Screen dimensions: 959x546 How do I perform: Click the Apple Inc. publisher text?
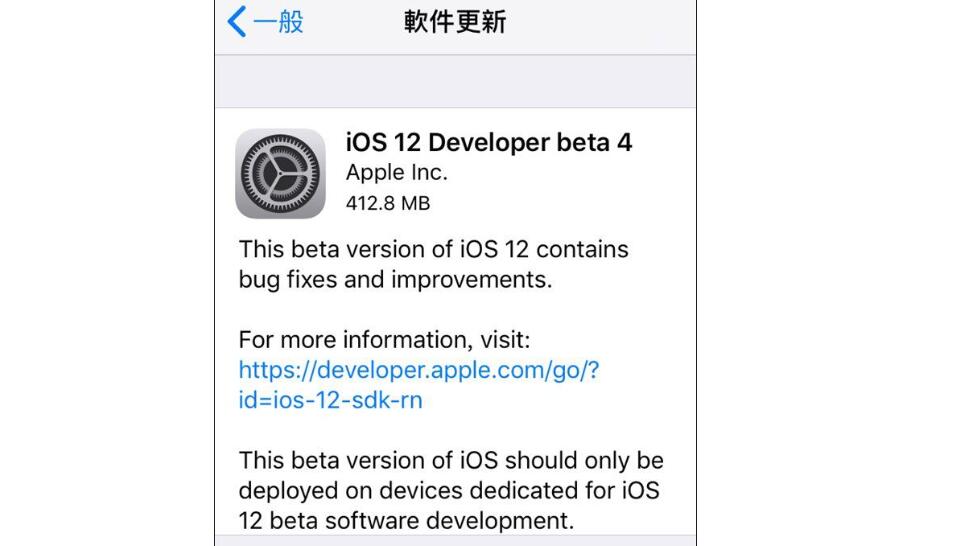(397, 173)
